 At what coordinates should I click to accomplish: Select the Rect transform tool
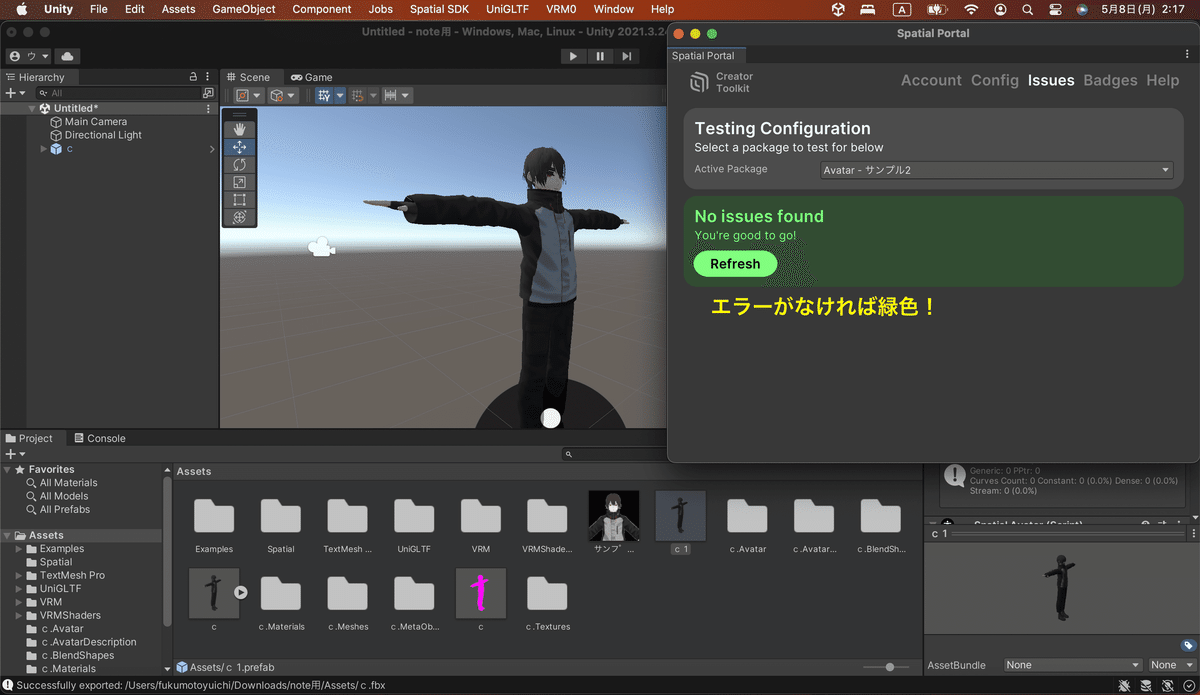click(239, 199)
